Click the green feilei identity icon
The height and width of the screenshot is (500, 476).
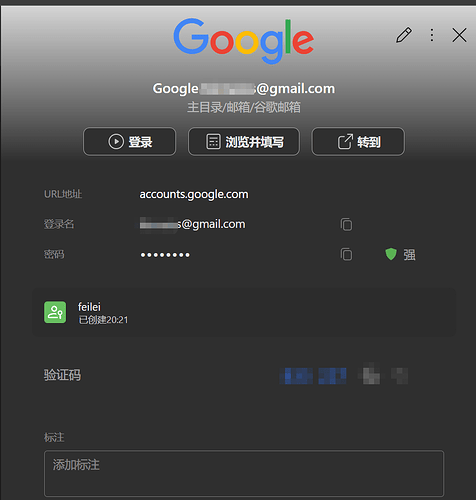(x=55, y=312)
